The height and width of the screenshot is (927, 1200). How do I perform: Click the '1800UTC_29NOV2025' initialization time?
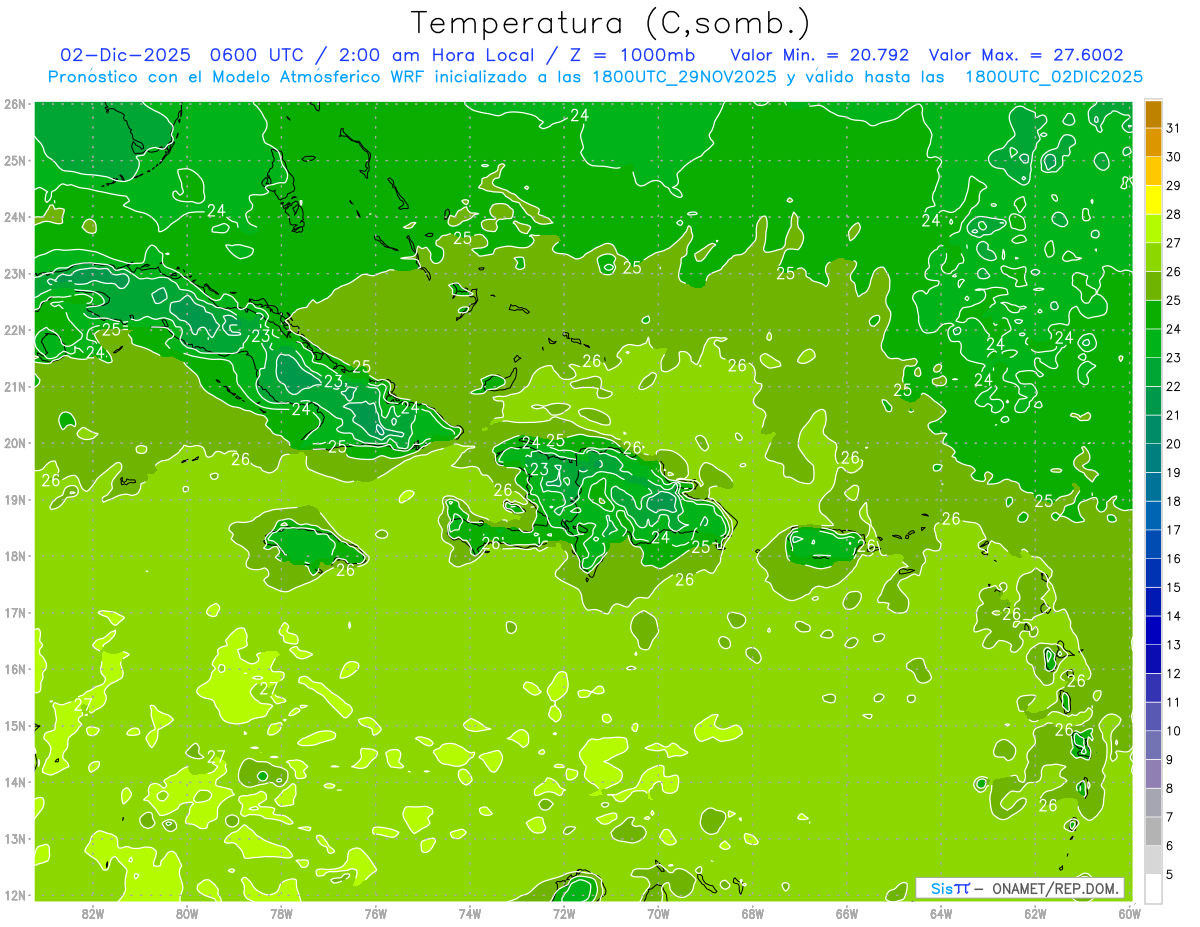pos(684,77)
